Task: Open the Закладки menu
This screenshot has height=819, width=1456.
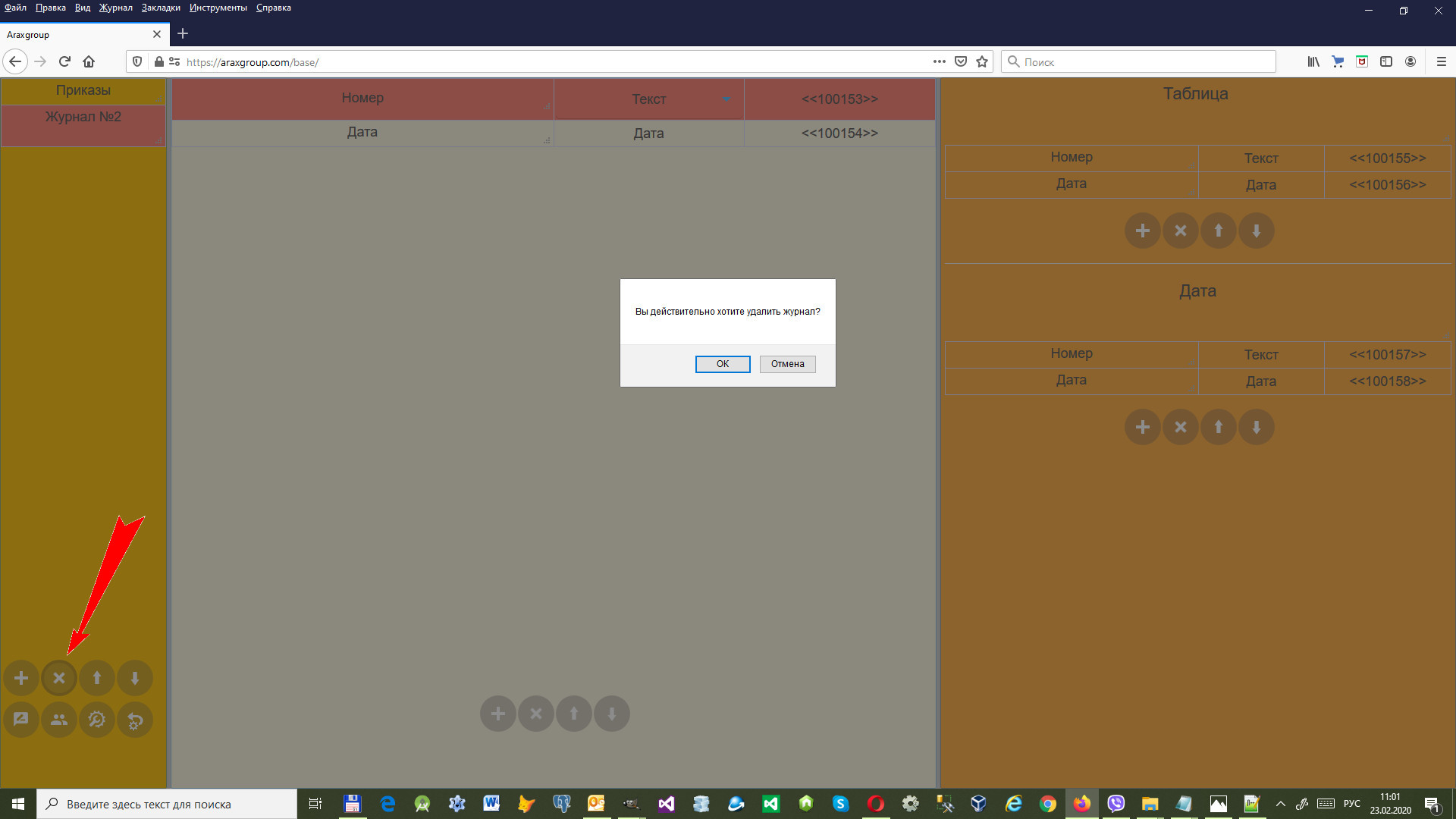Action: click(x=161, y=8)
